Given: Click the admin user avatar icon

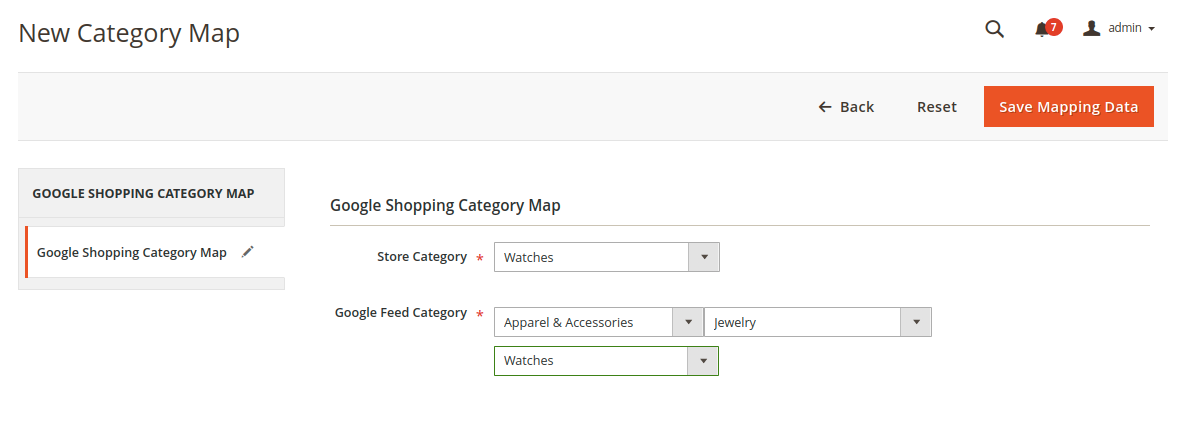Looking at the screenshot, I should click(1092, 28).
